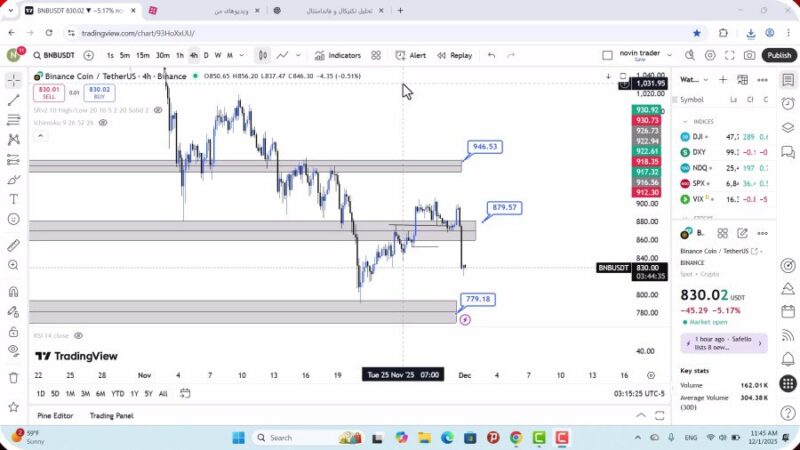The image size is (800, 450).
Task: Select the trend line drawing tool
Action: 13,100
